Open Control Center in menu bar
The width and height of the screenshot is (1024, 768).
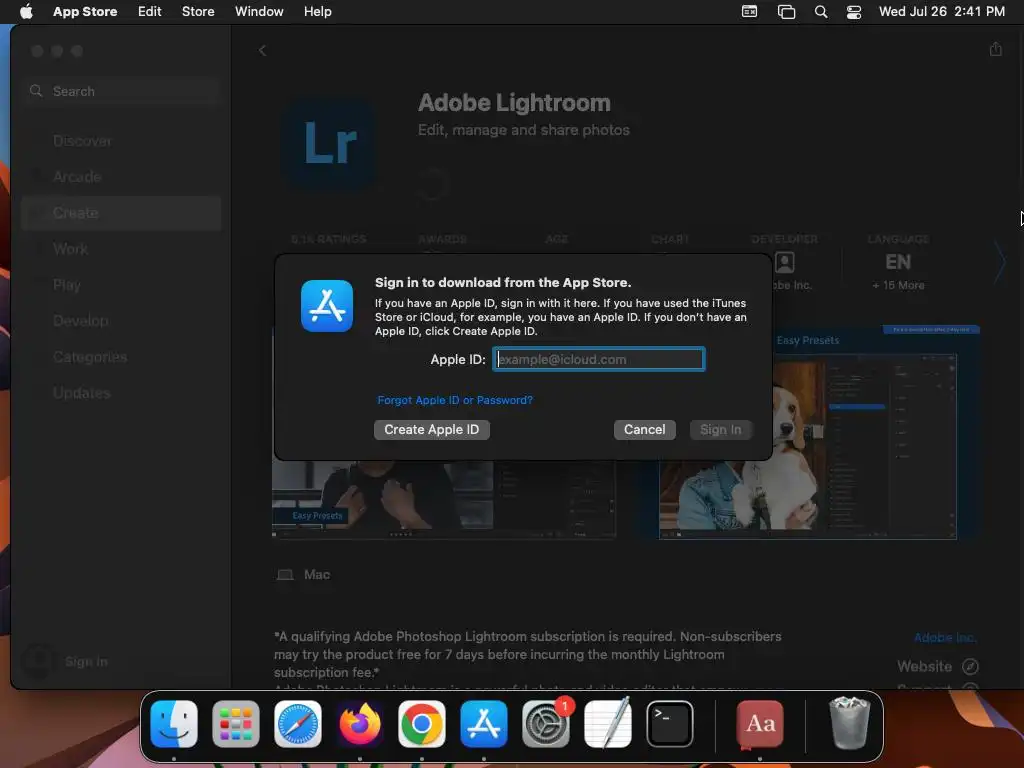(854, 12)
